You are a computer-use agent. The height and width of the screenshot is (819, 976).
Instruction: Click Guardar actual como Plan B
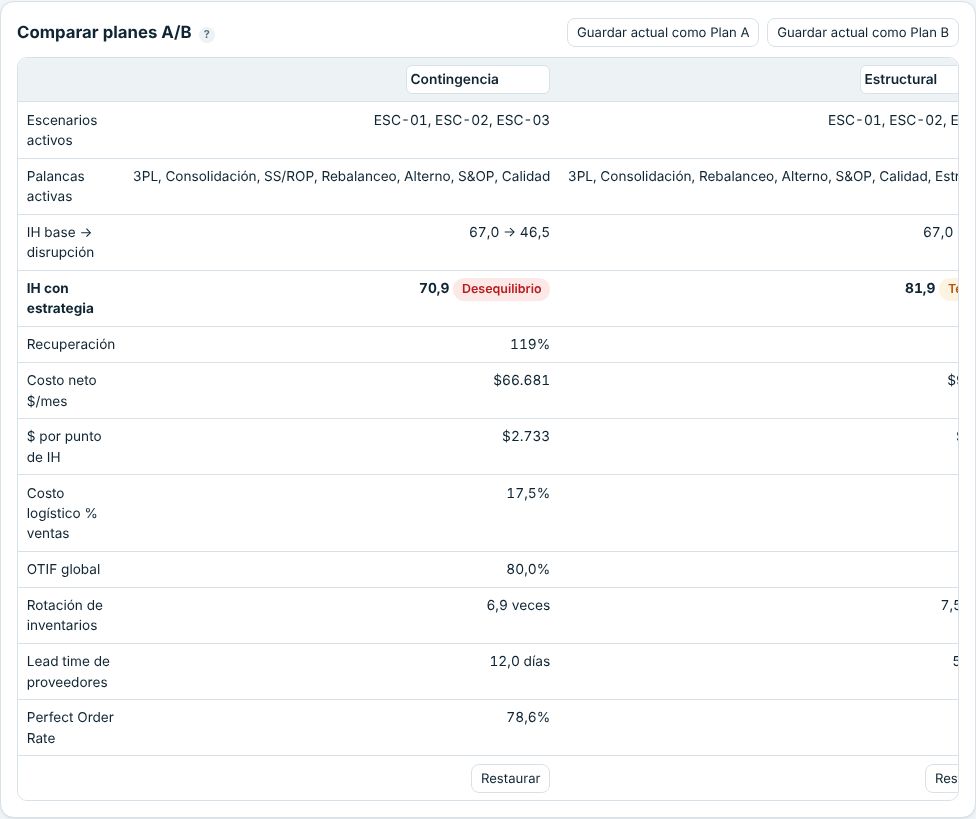coord(862,32)
